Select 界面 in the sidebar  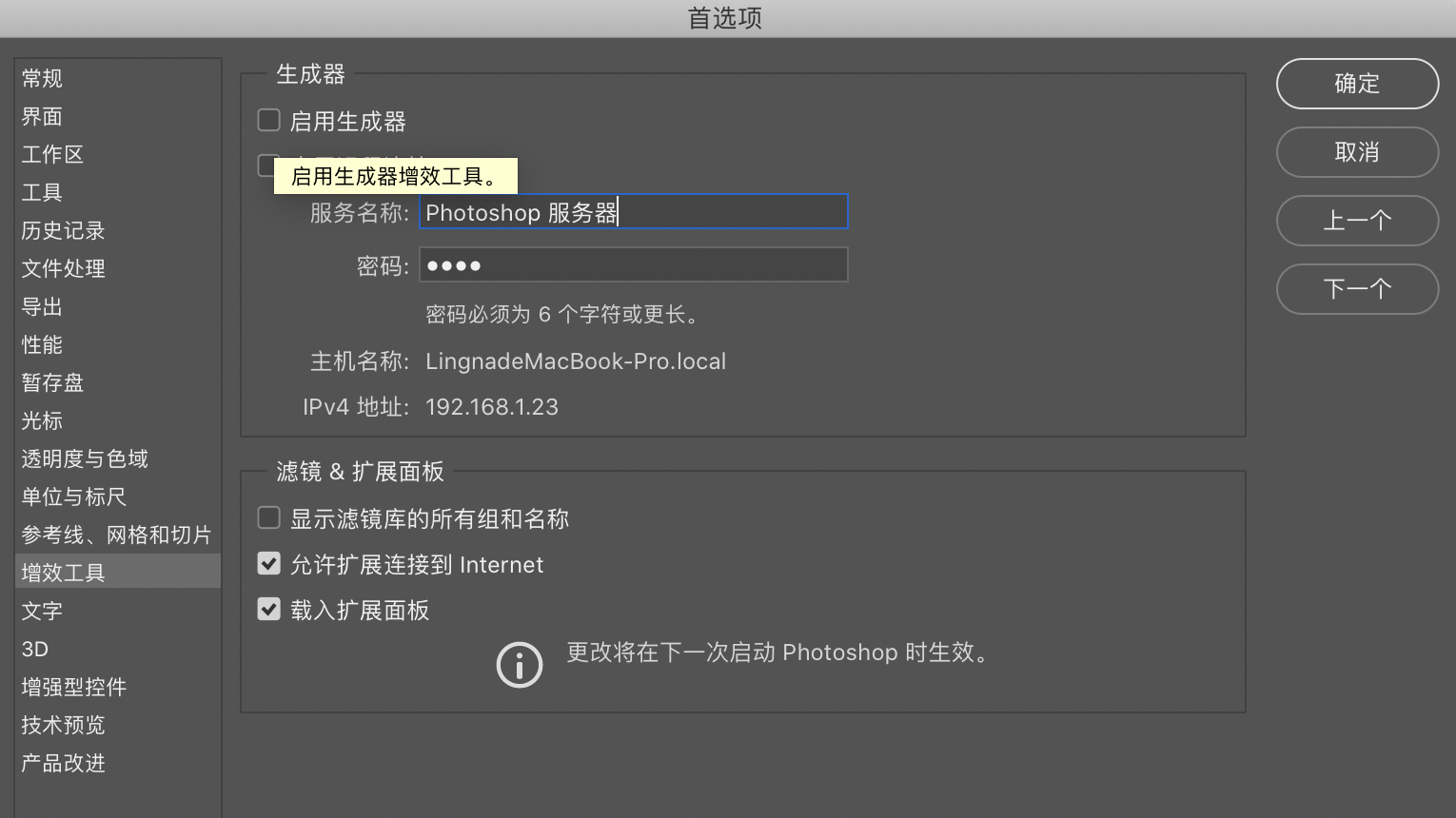pyautogui.click(x=43, y=116)
